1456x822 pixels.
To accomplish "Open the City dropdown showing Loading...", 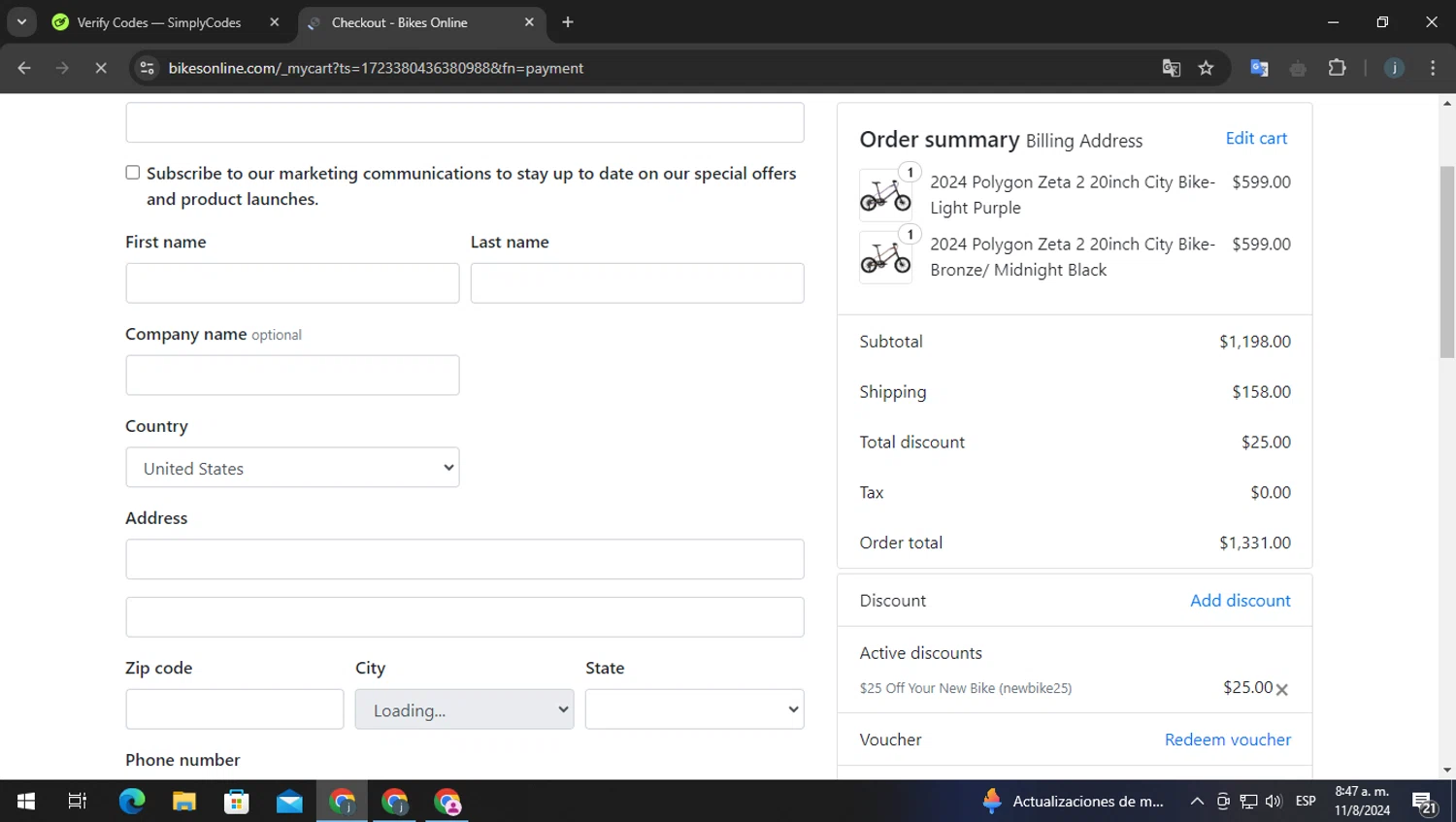I will (x=464, y=709).
